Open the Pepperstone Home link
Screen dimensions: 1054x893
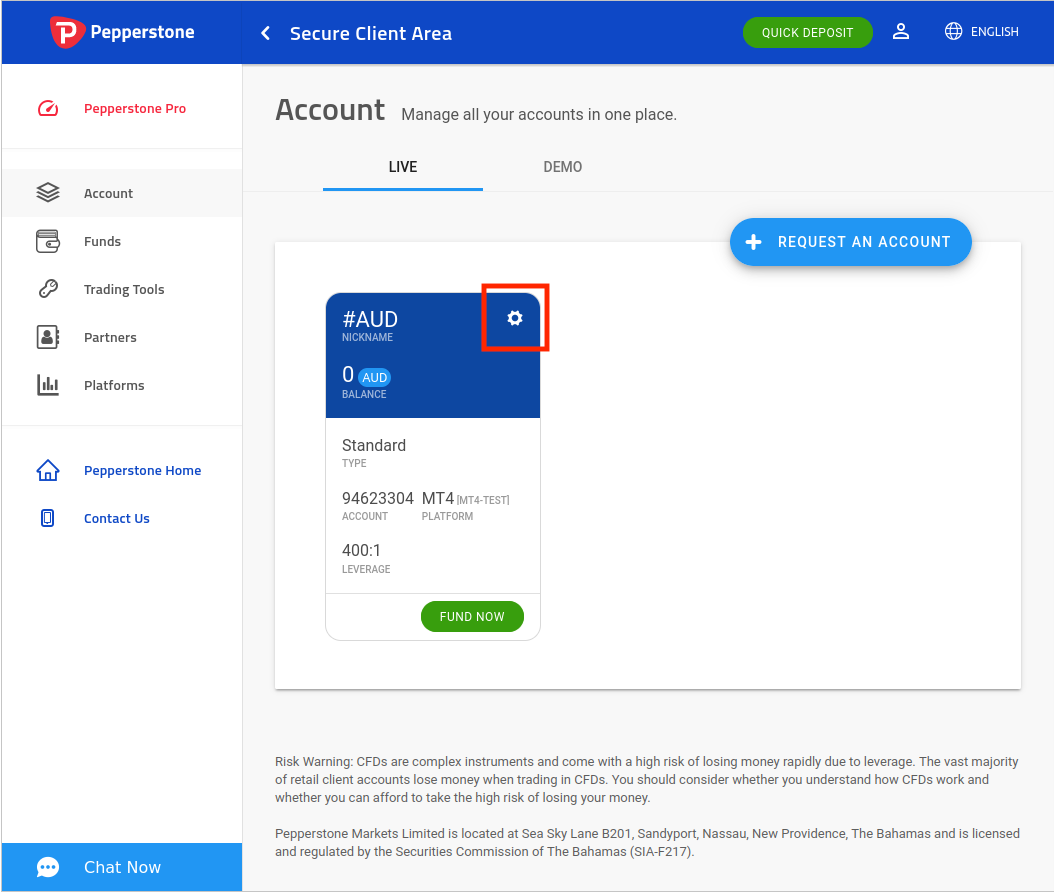pos(143,471)
